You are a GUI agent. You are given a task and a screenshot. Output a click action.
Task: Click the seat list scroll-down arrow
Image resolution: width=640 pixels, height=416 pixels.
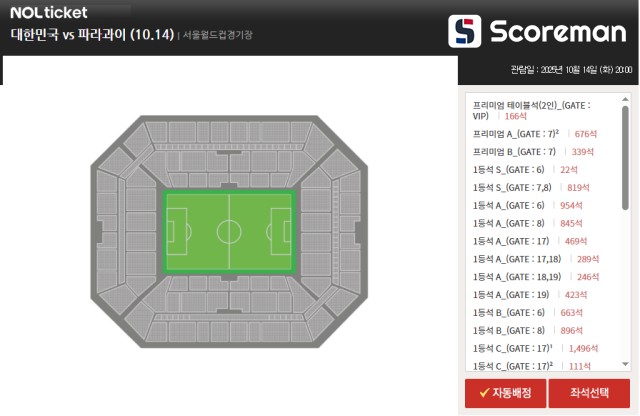[625, 364]
